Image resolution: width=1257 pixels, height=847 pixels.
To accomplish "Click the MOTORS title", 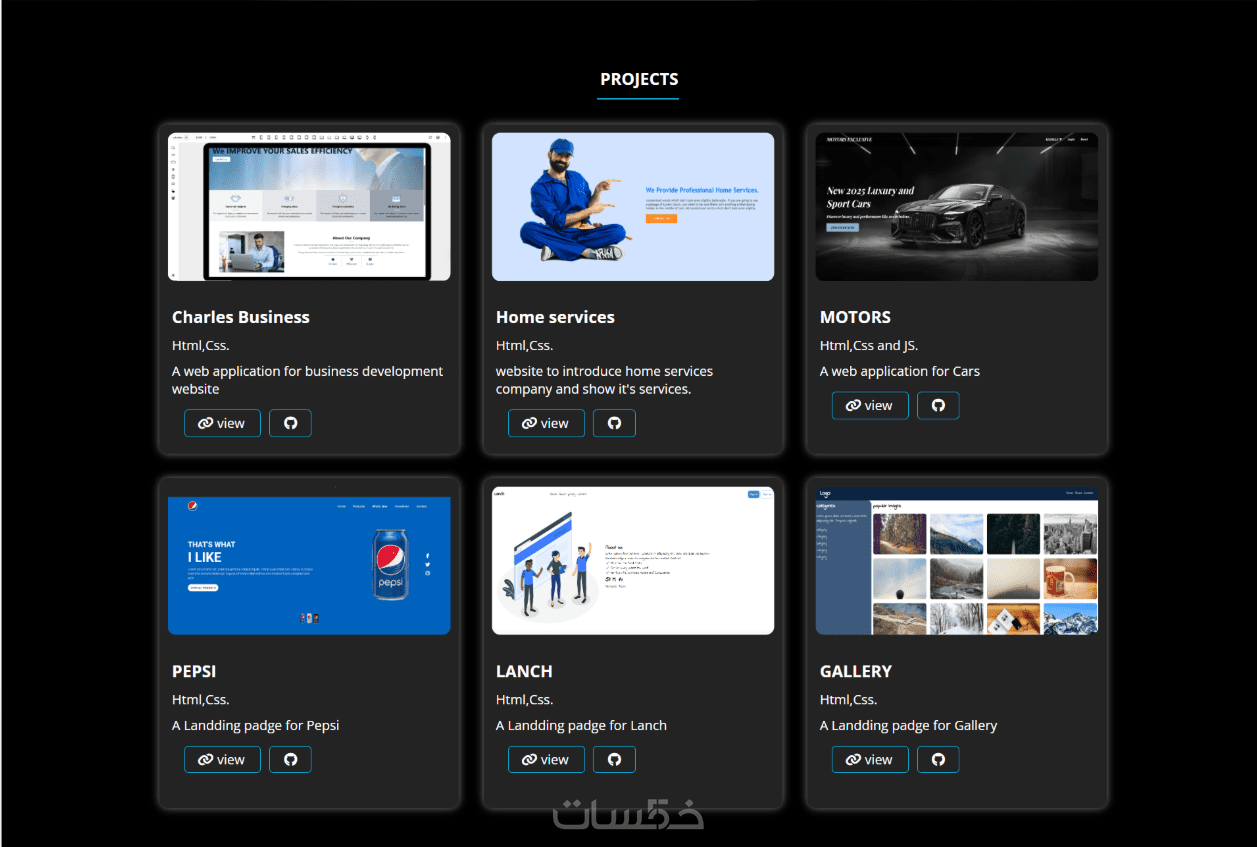I will (855, 317).
